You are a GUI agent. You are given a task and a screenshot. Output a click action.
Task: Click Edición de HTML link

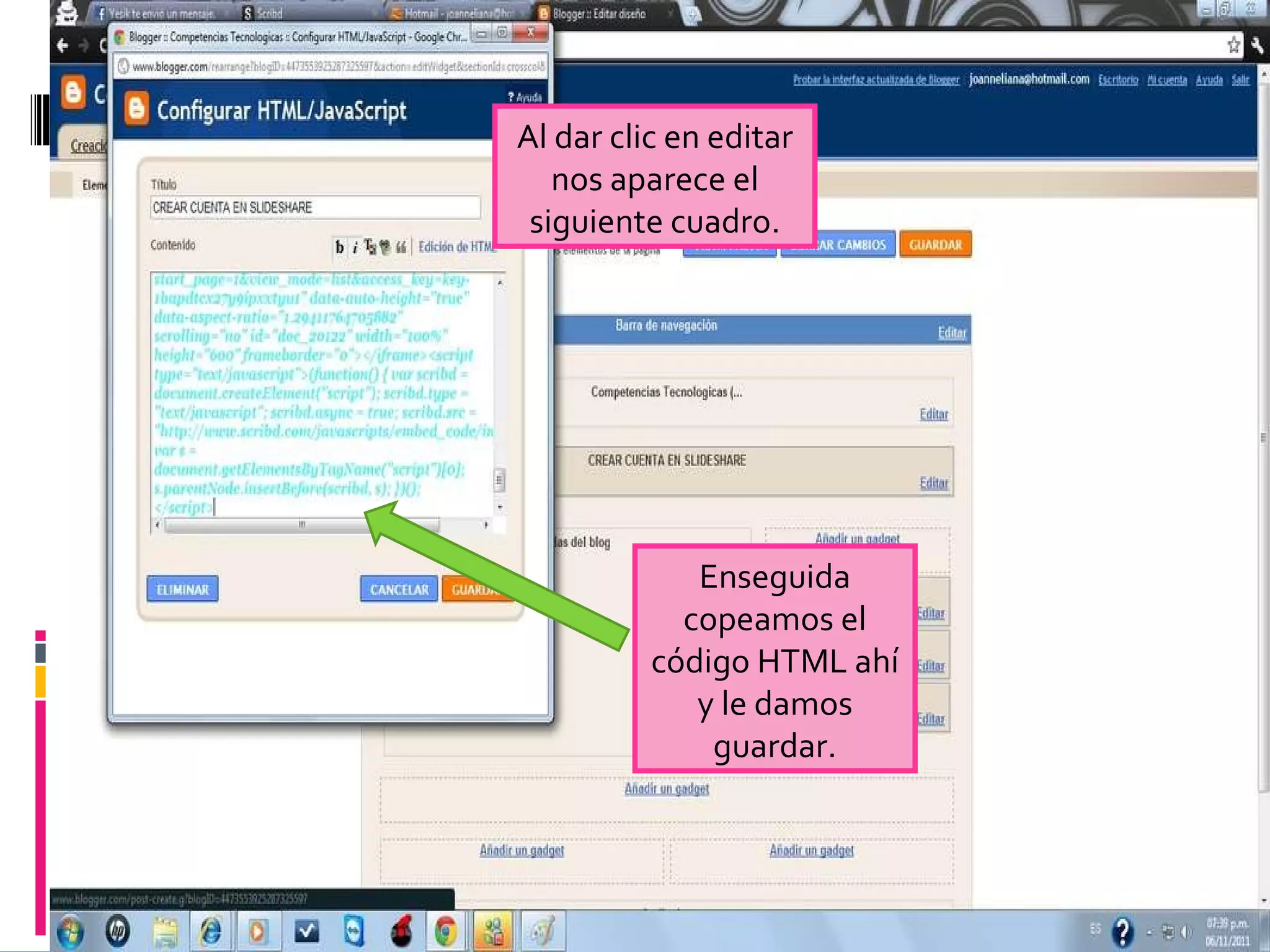(x=457, y=247)
